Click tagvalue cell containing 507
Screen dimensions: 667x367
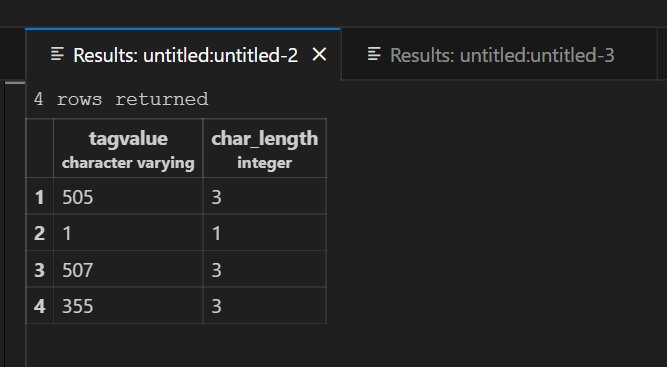(x=128, y=269)
